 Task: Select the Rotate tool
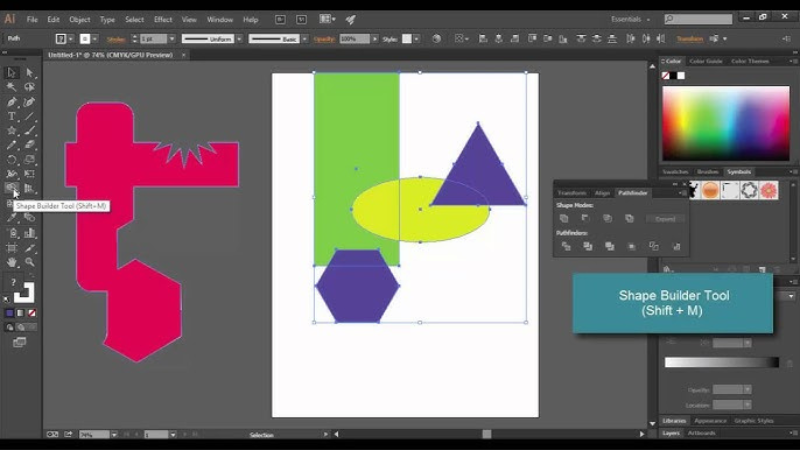[11, 160]
